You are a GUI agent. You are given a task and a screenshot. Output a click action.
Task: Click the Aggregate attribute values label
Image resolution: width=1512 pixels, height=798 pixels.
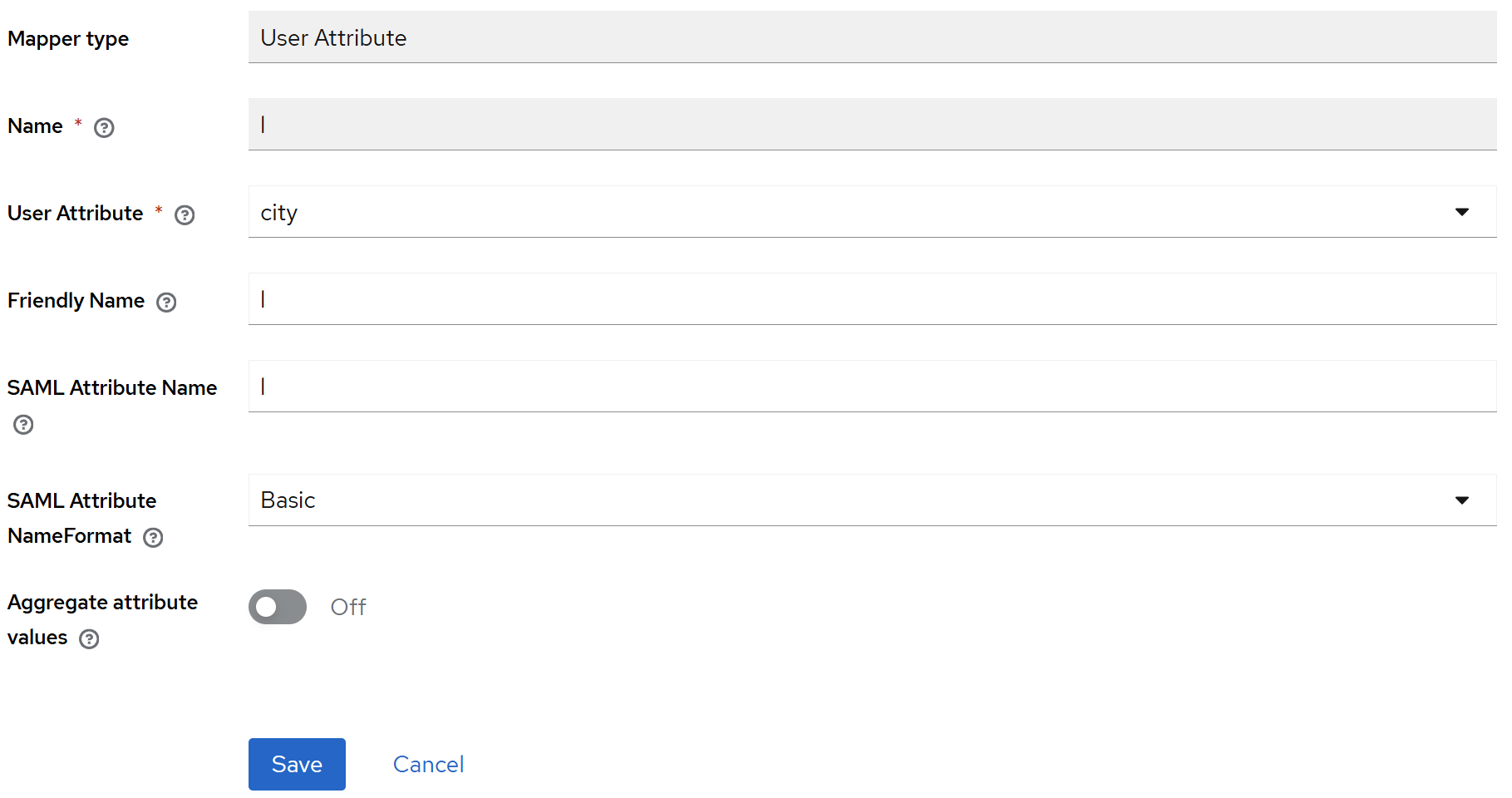pos(102,619)
